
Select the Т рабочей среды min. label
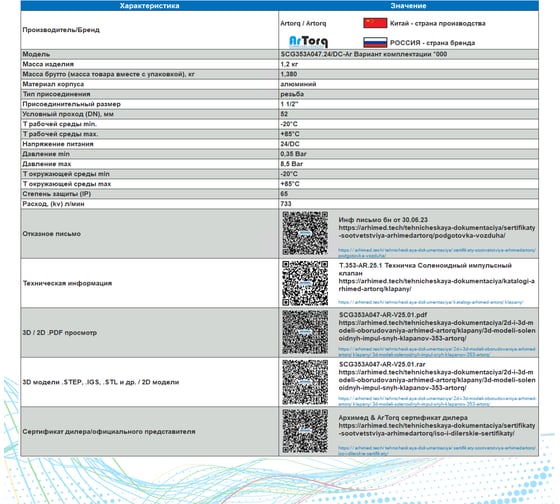(59, 124)
